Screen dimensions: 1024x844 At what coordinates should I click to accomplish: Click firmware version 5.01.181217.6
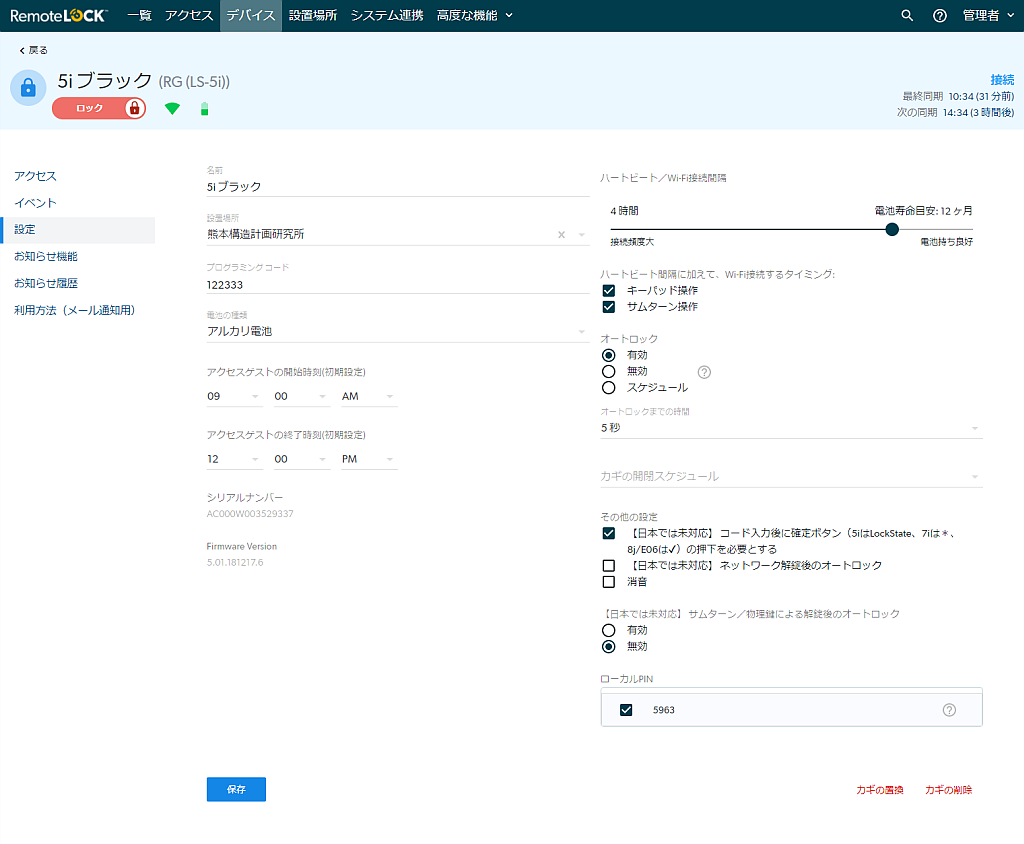(235, 562)
